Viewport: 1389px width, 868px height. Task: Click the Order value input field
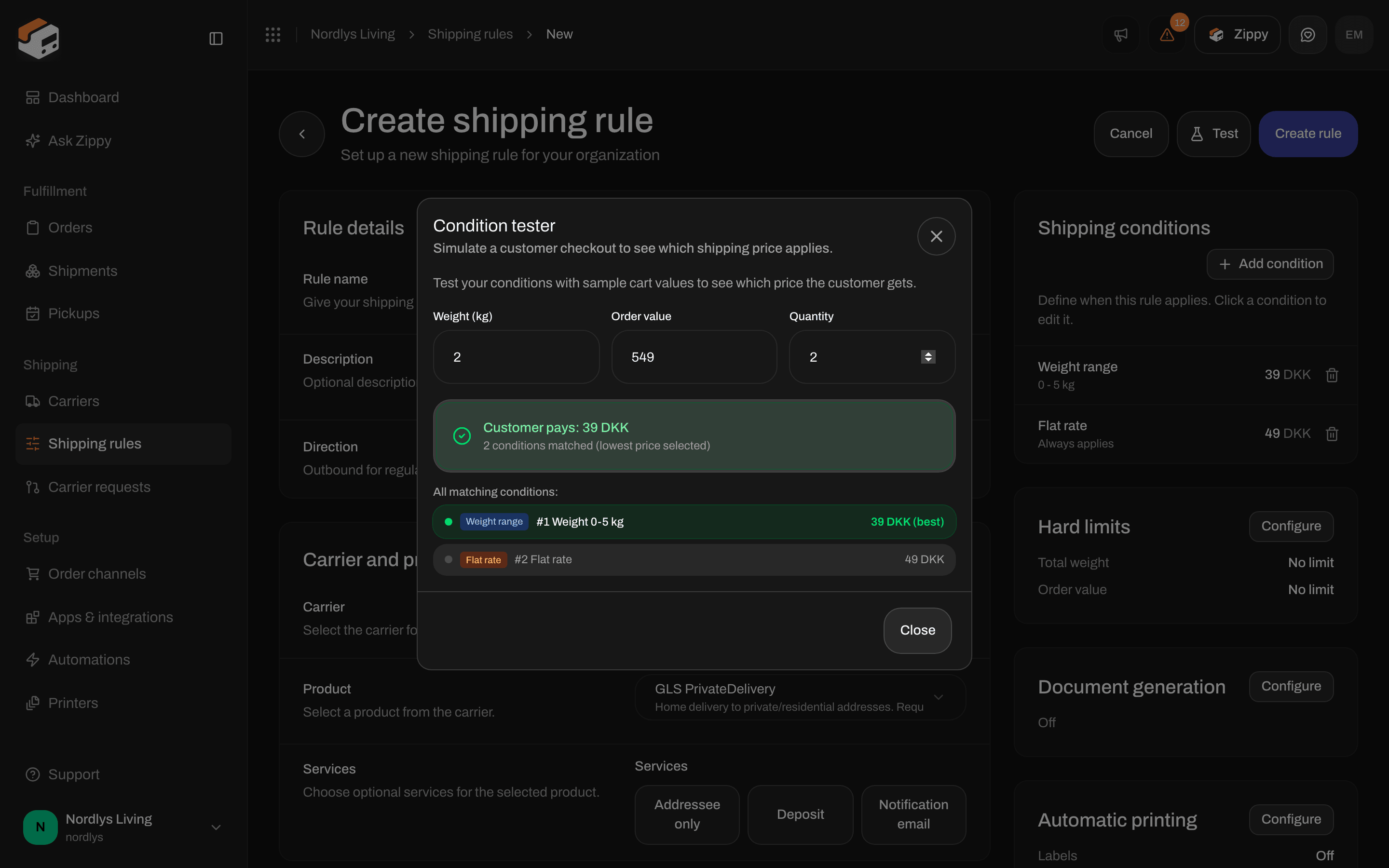click(694, 357)
